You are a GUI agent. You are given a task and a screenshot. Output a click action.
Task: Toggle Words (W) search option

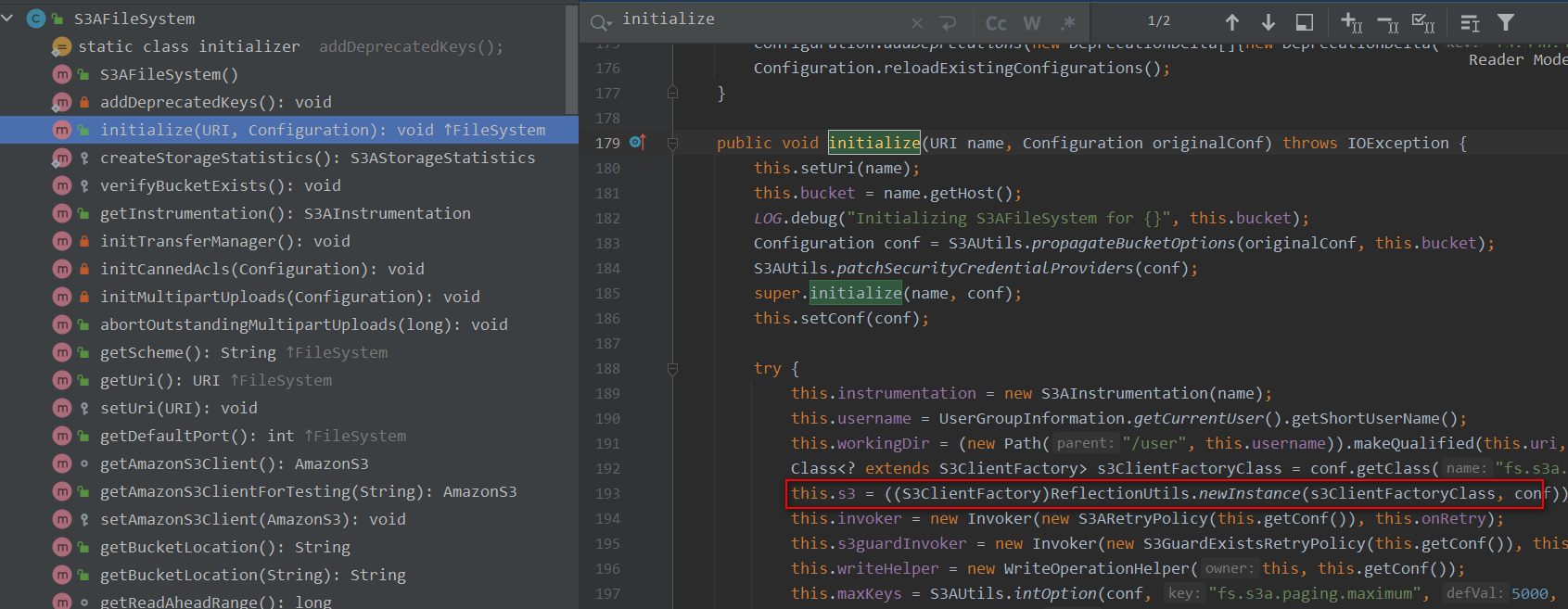coord(1031,23)
